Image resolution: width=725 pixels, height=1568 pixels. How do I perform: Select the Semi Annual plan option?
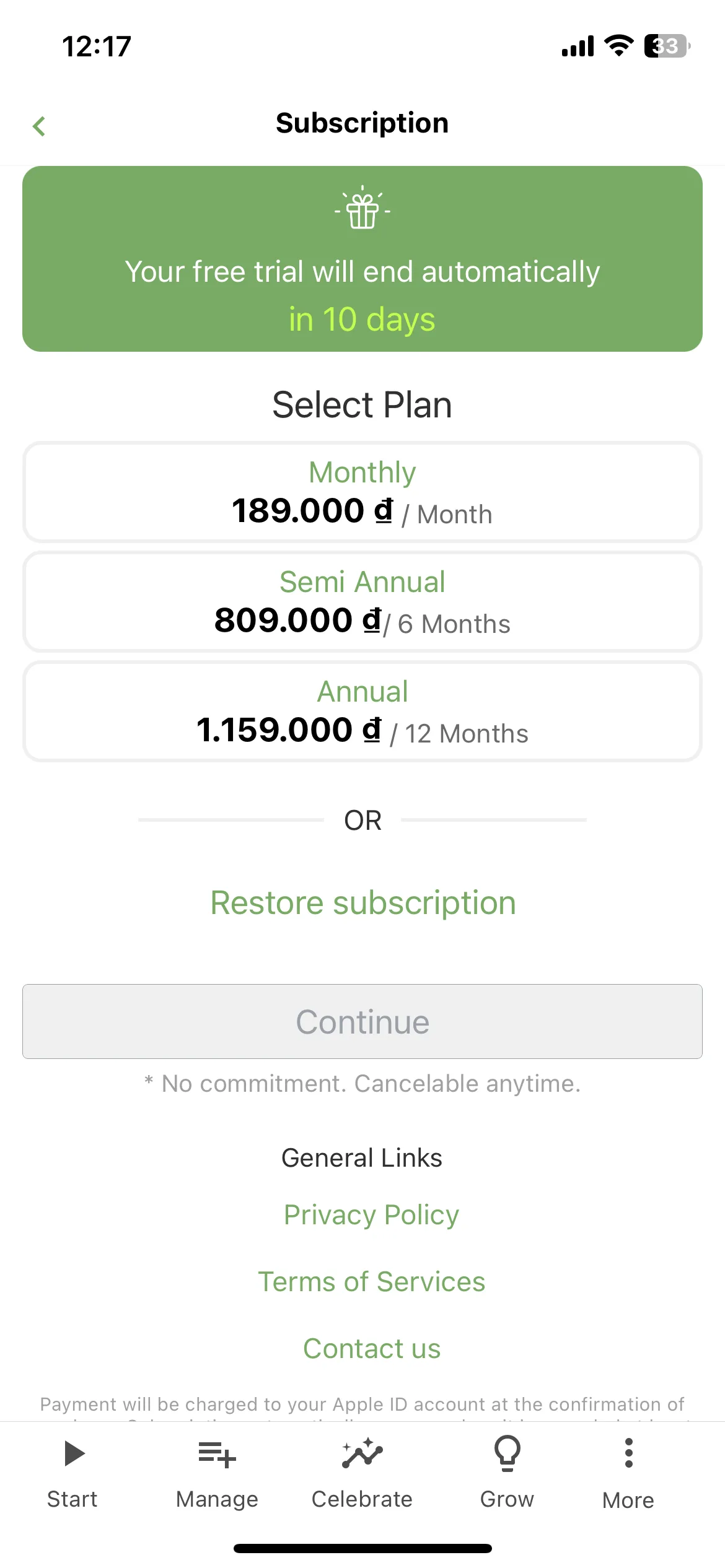point(362,601)
